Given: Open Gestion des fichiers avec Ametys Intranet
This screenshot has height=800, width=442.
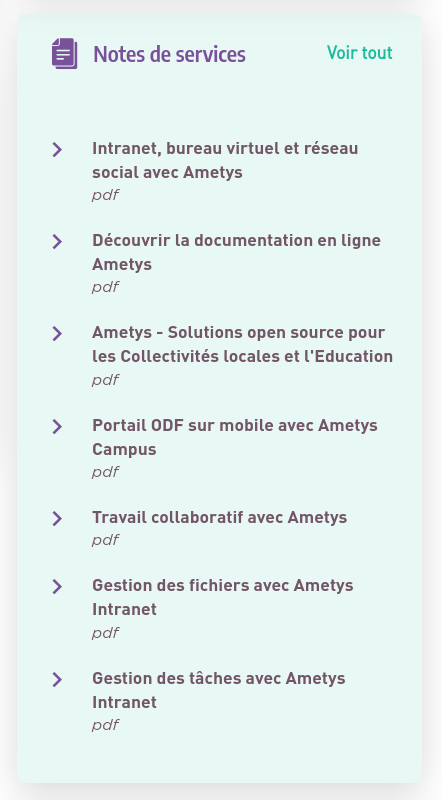Looking at the screenshot, I should click(x=223, y=597).
